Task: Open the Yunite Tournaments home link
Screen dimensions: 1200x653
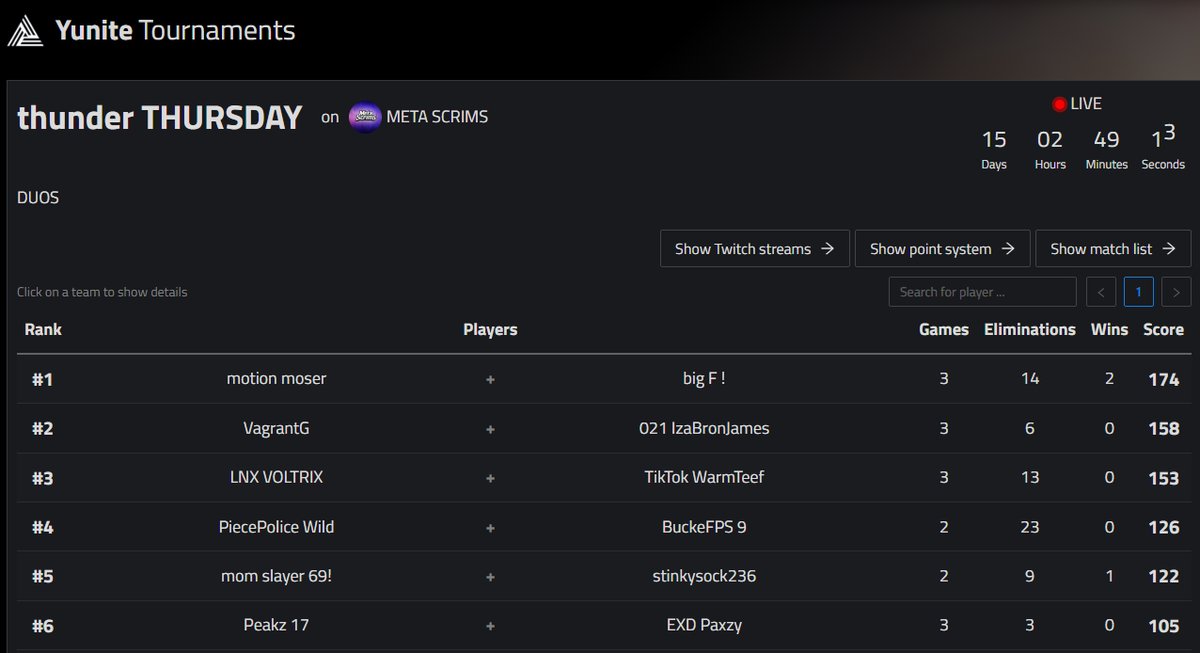Action: (x=152, y=31)
